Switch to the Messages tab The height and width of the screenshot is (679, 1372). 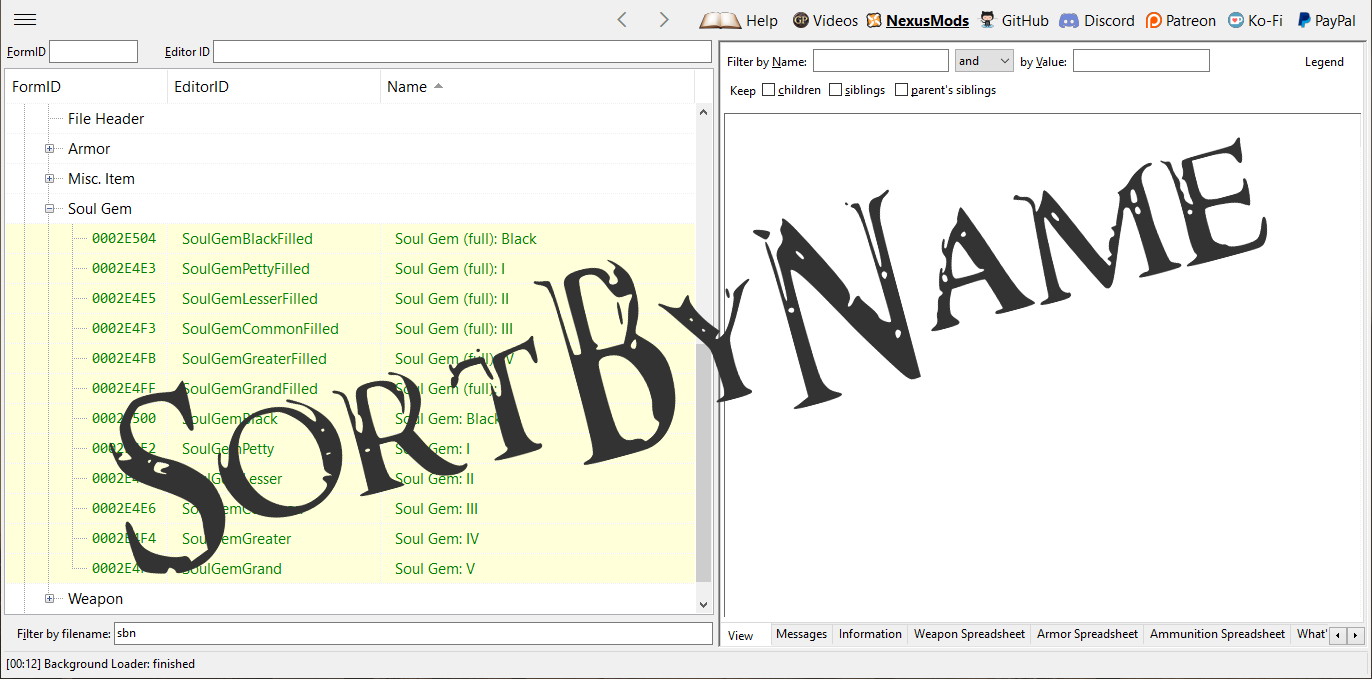tap(801, 634)
